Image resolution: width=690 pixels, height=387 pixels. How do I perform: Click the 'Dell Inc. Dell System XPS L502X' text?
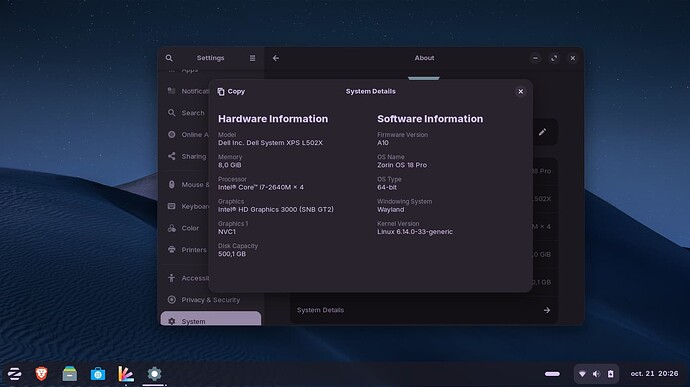click(270, 143)
